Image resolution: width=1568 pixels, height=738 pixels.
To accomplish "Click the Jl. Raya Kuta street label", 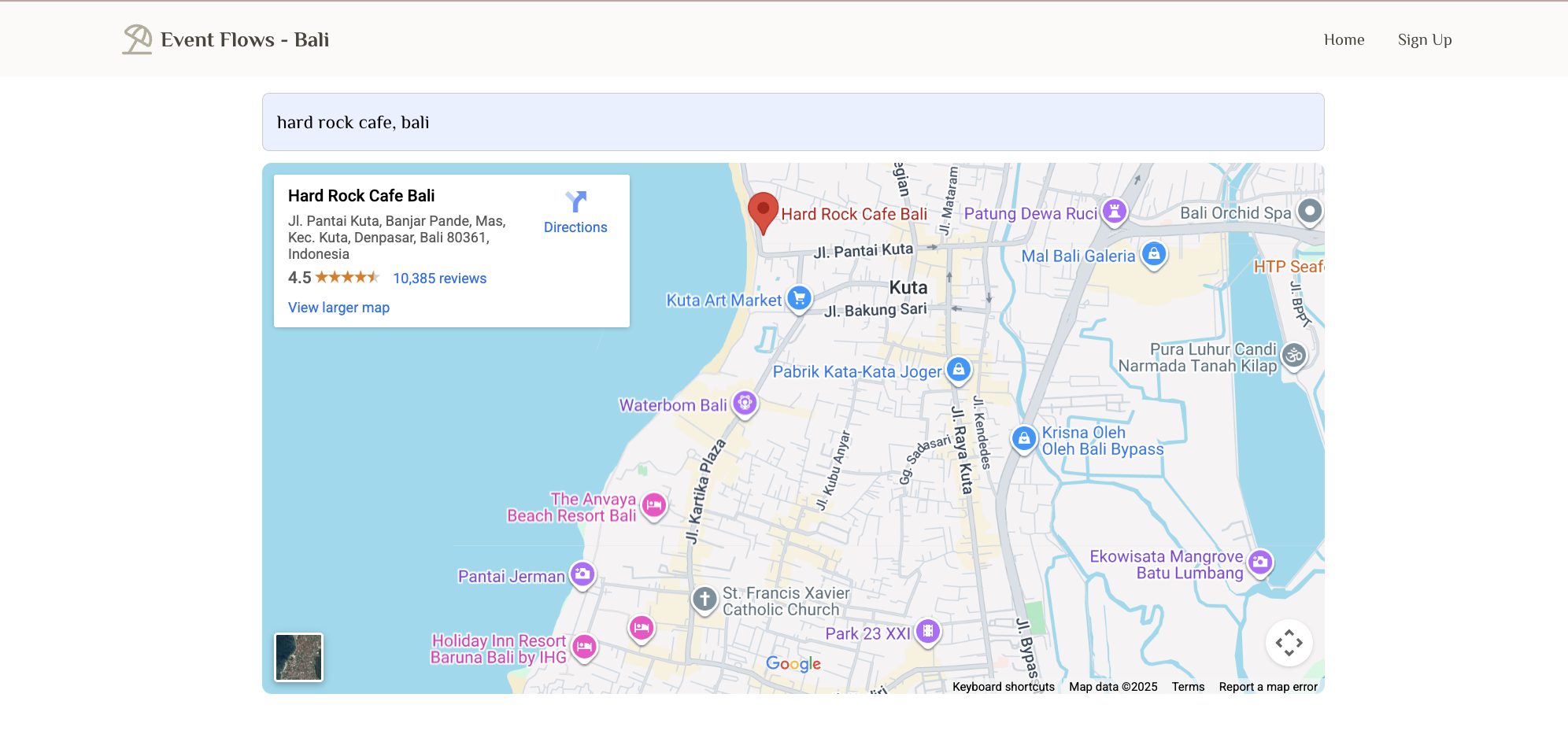I will tap(962, 450).
